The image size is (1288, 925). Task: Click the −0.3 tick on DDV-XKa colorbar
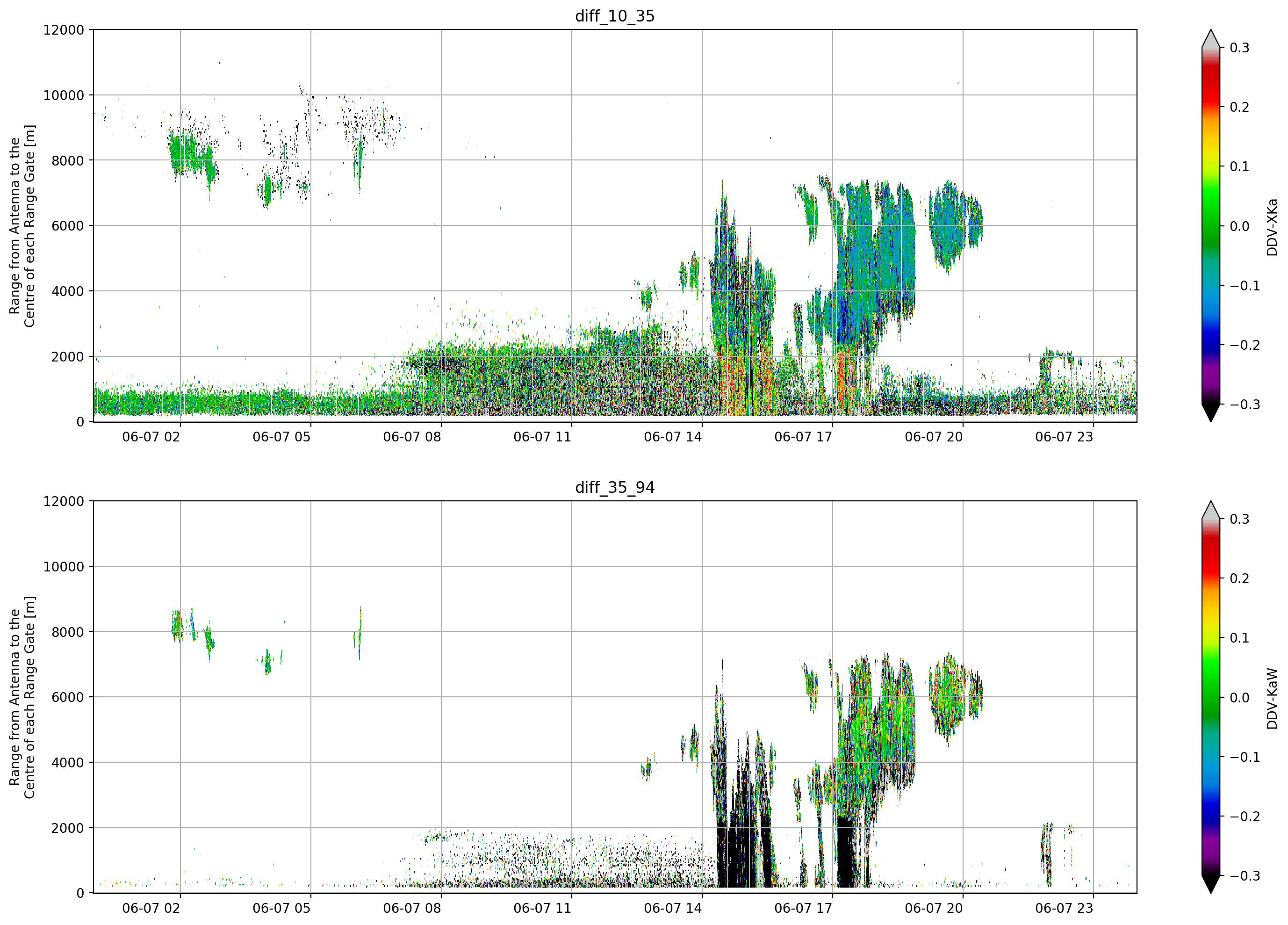pyautogui.click(x=1244, y=405)
